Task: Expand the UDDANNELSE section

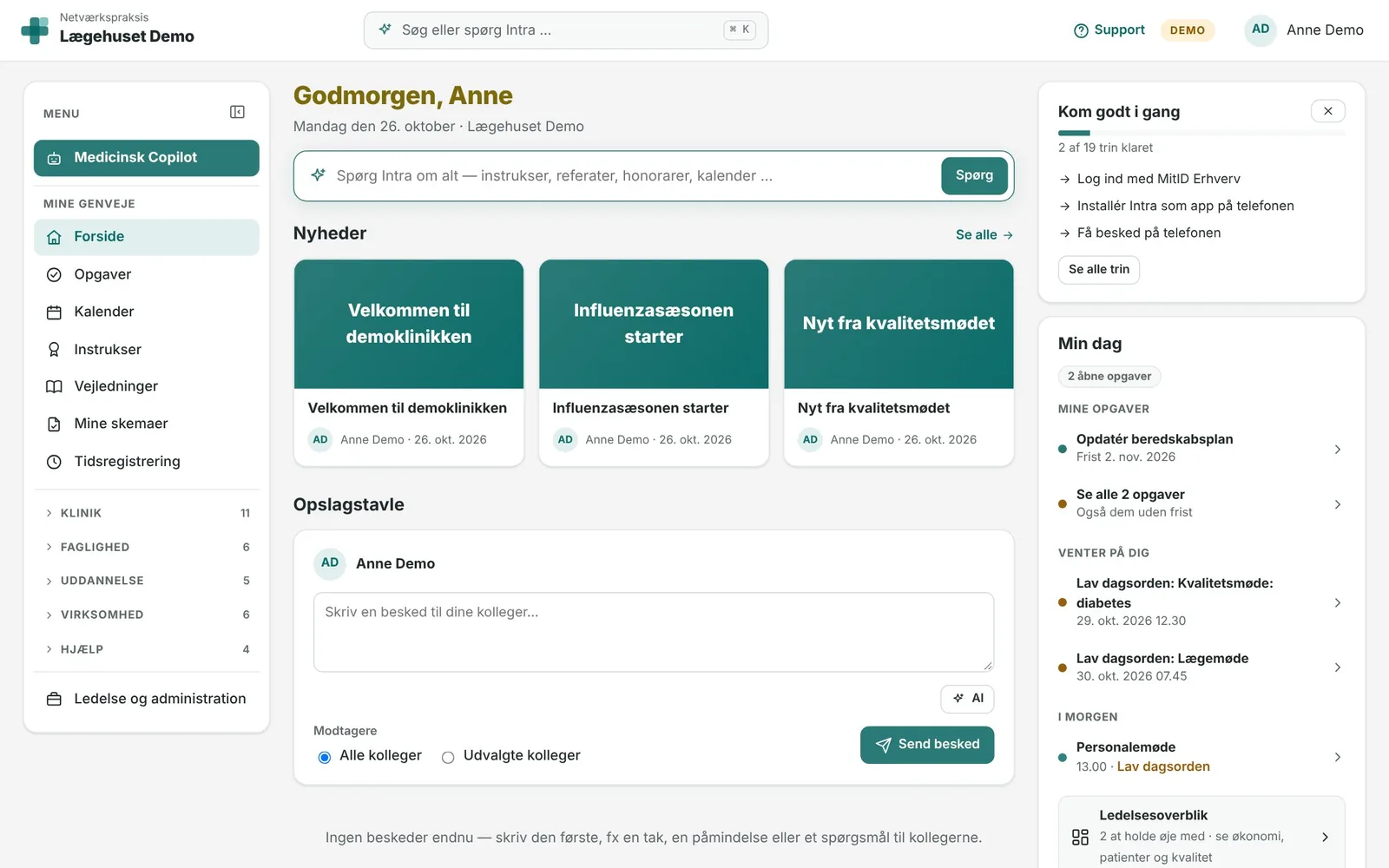Action: (x=147, y=581)
